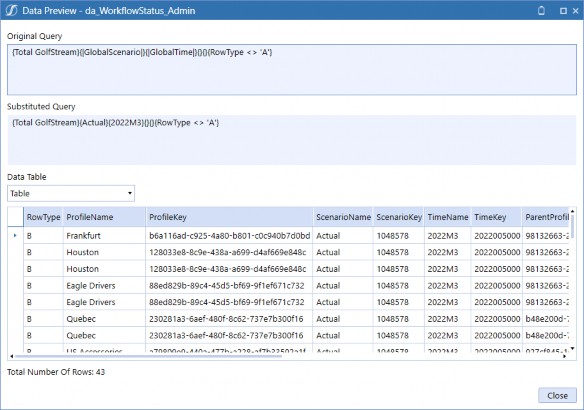584x410 pixels.
Task: Open the Data Table dropdown showing Table
Action: pyautogui.click(x=71, y=193)
